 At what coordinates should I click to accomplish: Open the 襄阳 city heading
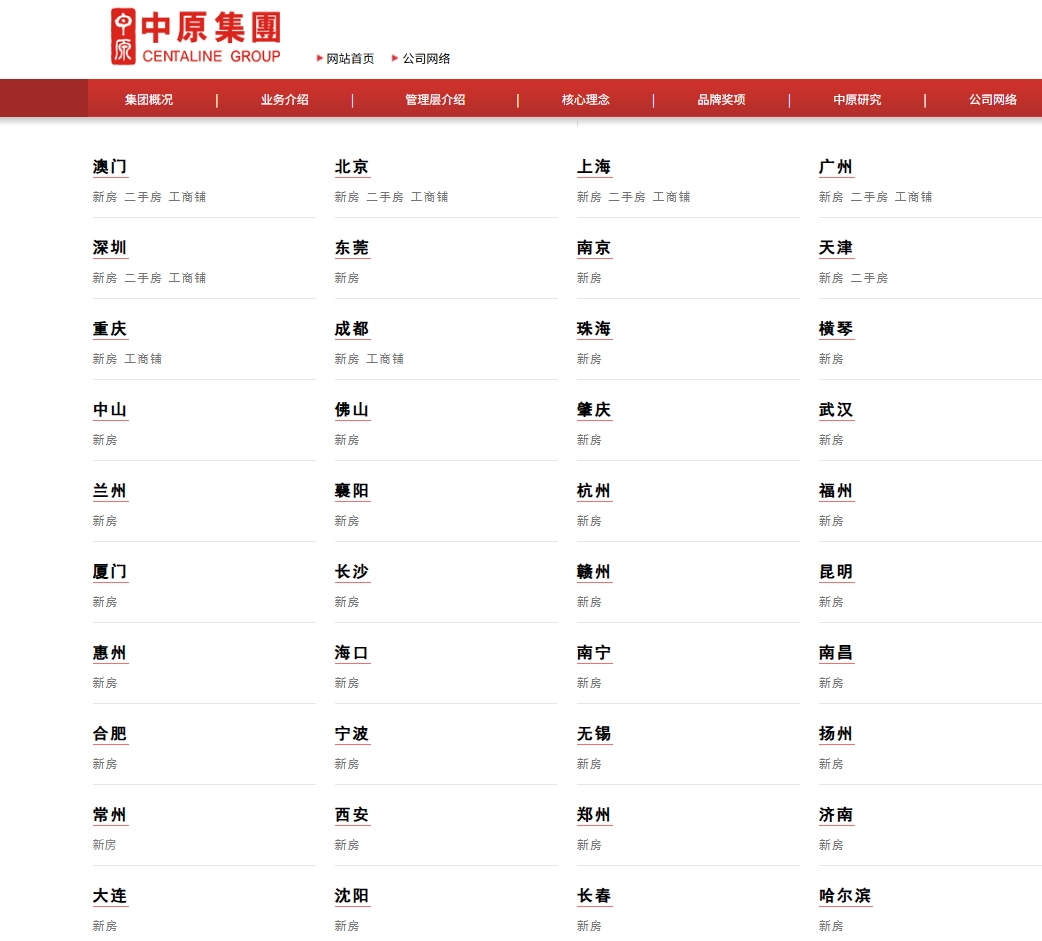click(352, 491)
